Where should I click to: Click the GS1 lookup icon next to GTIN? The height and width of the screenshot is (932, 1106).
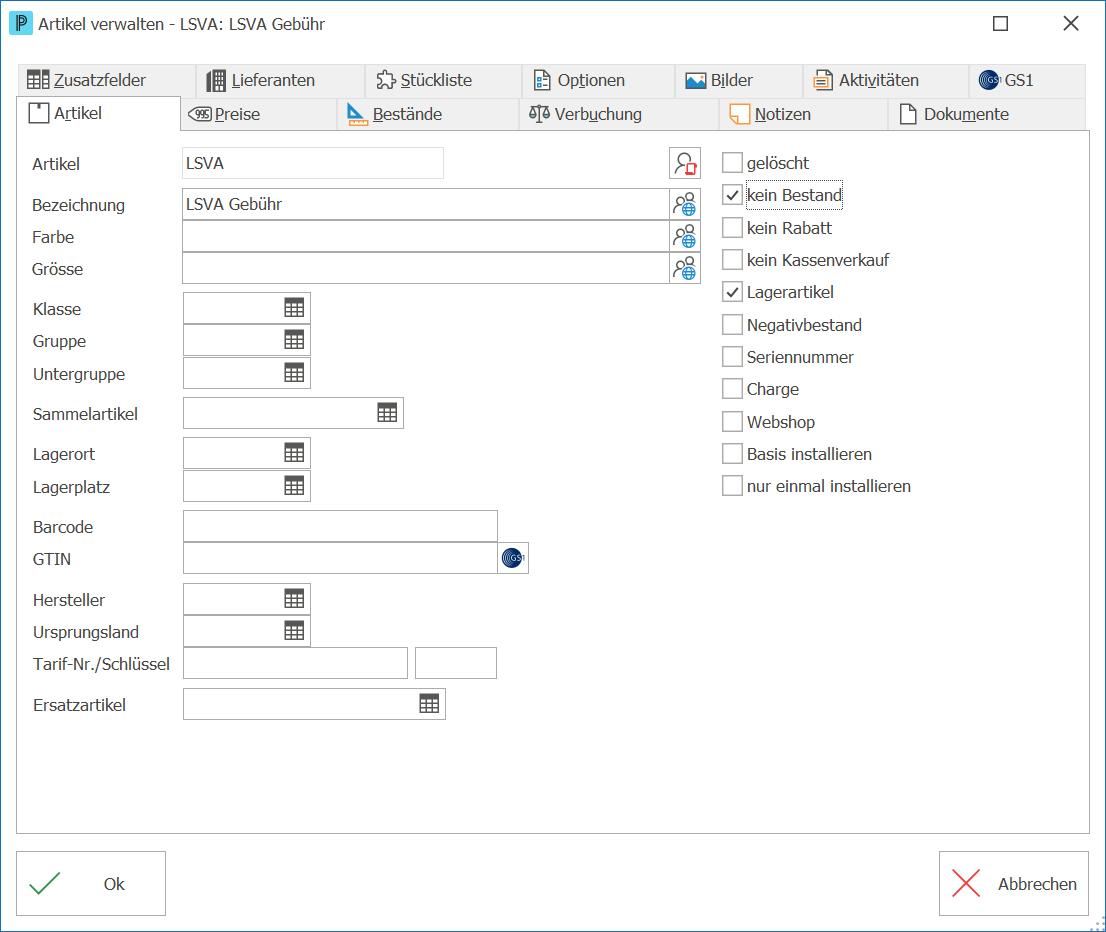[513, 558]
